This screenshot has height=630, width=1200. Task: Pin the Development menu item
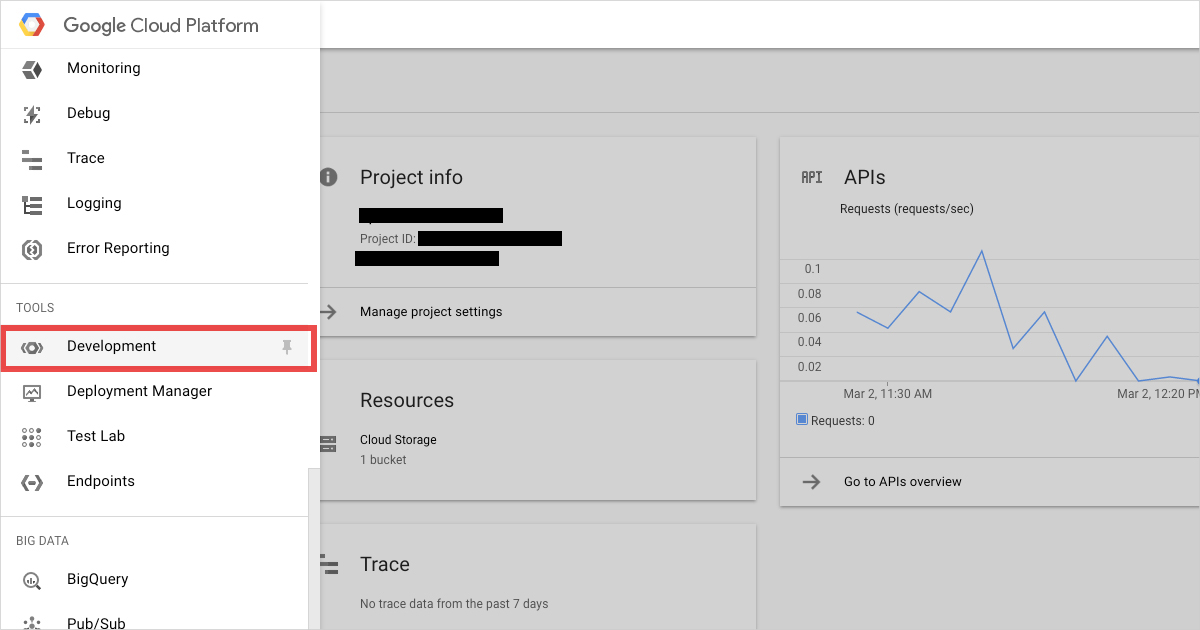(287, 347)
